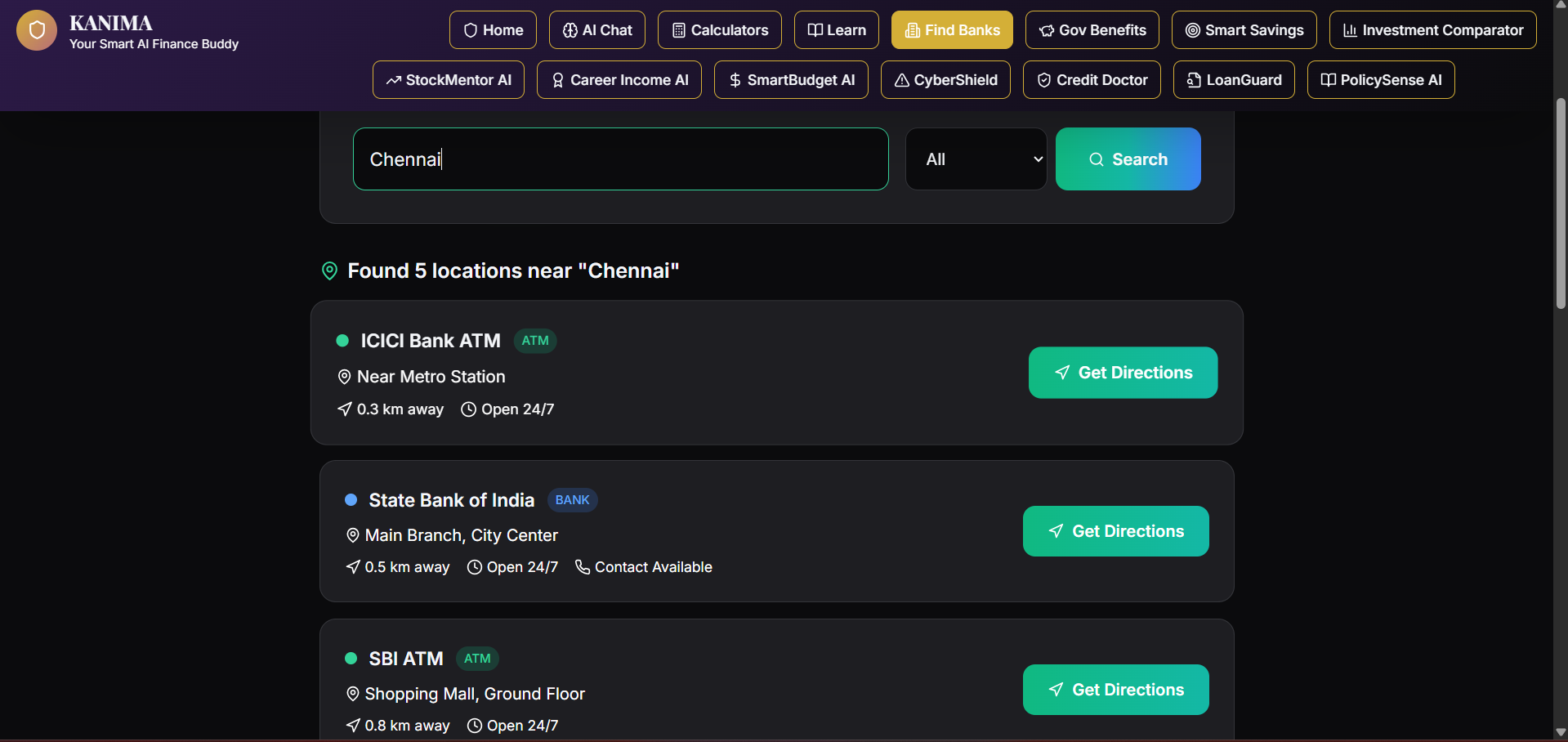The width and height of the screenshot is (1568, 742).
Task: Click the clock icon for SBI ATM hours
Action: [475, 726]
